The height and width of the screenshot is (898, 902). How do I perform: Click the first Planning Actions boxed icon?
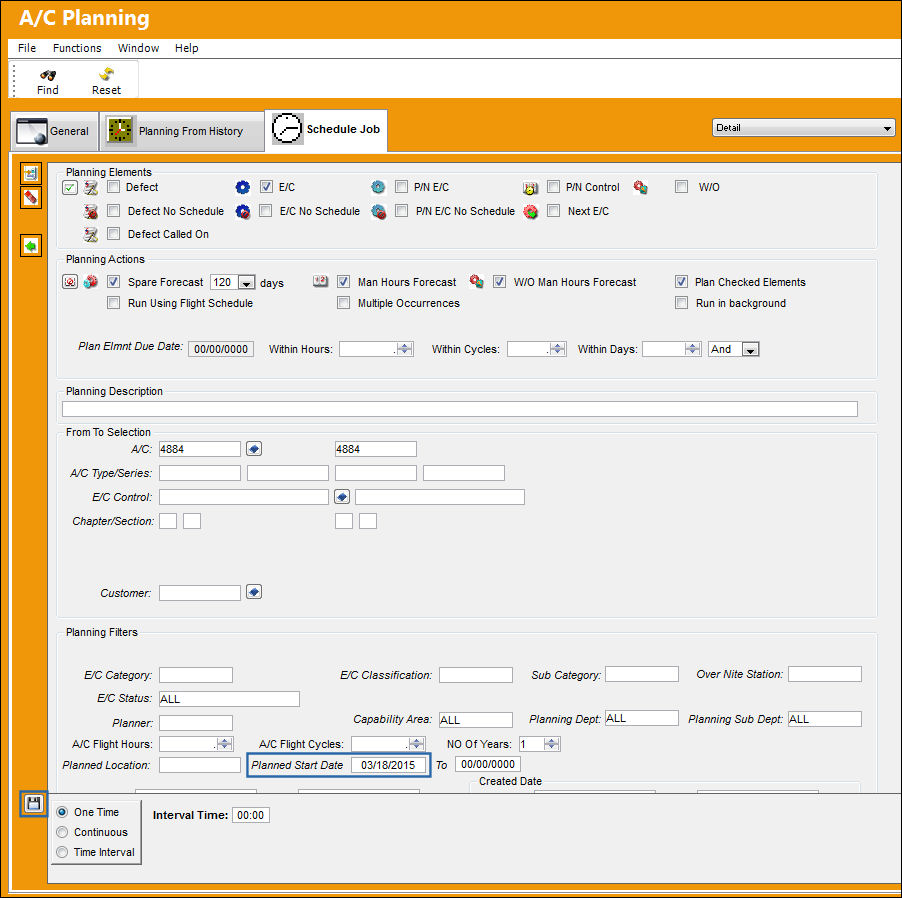click(x=70, y=282)
